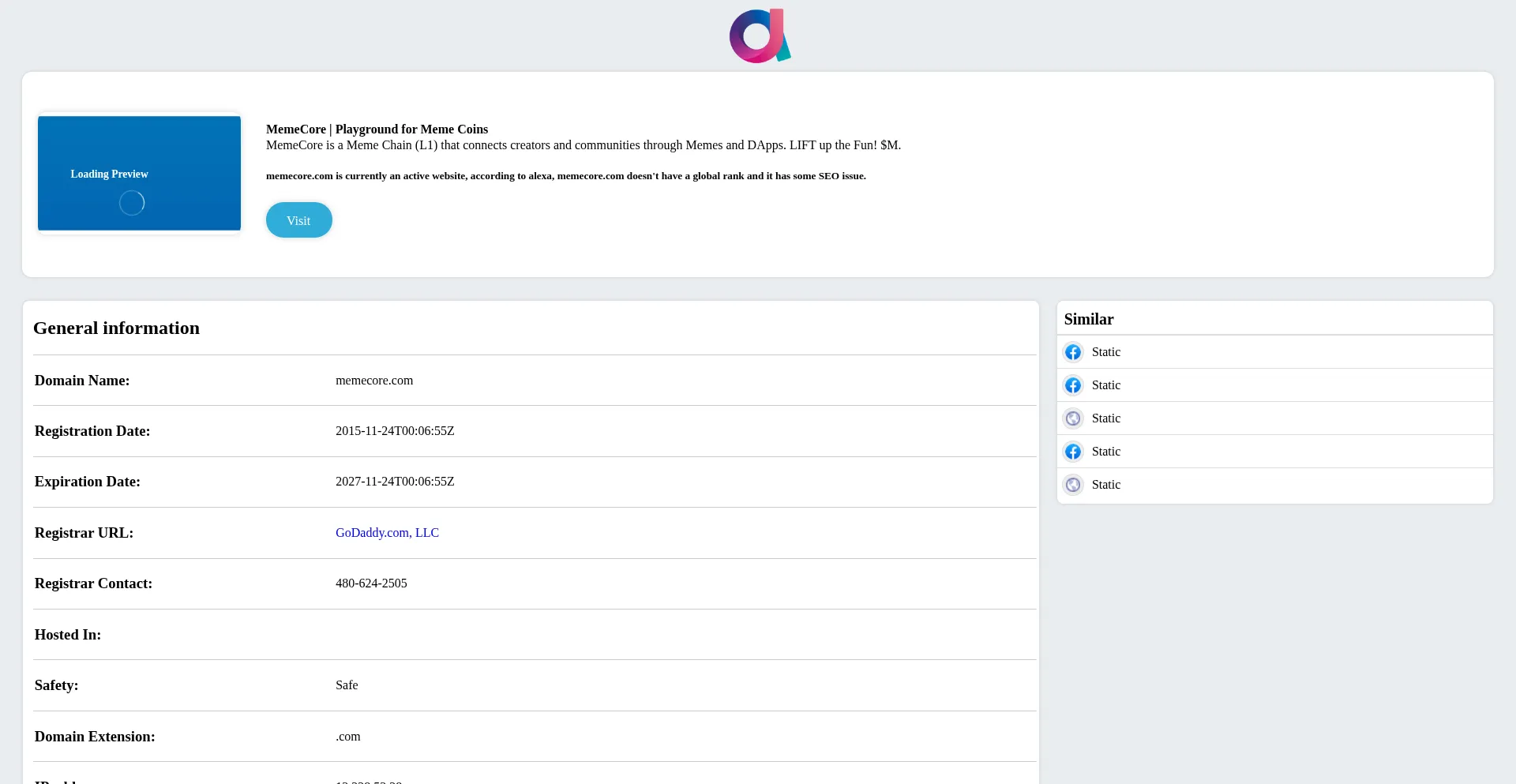Click the globe icon of the last Static entry
Image resolution: width=1516 pixels, height=784 pixels.
point(1073,485)
